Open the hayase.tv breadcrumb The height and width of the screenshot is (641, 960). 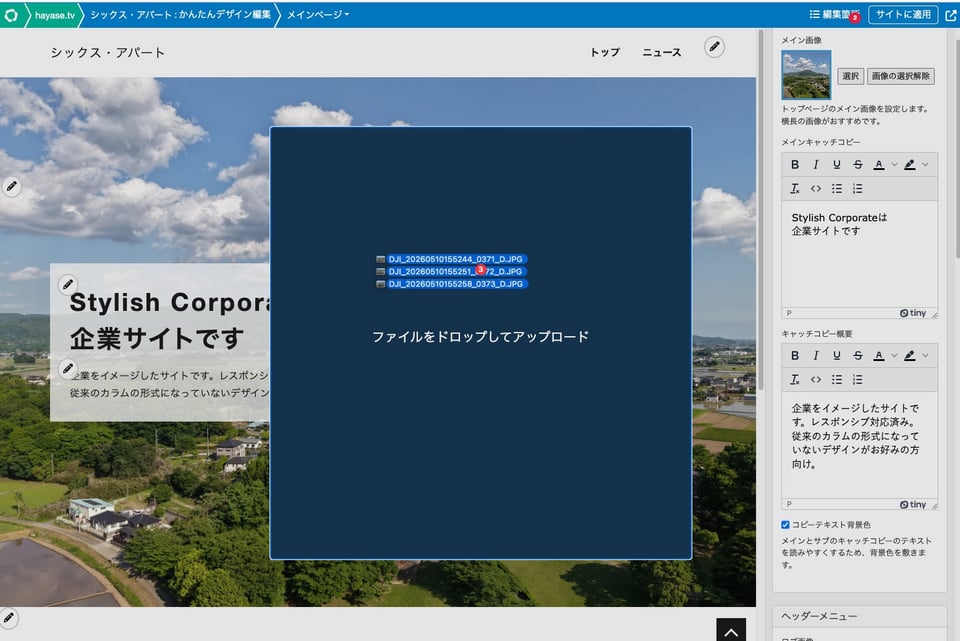pos(54,15)
